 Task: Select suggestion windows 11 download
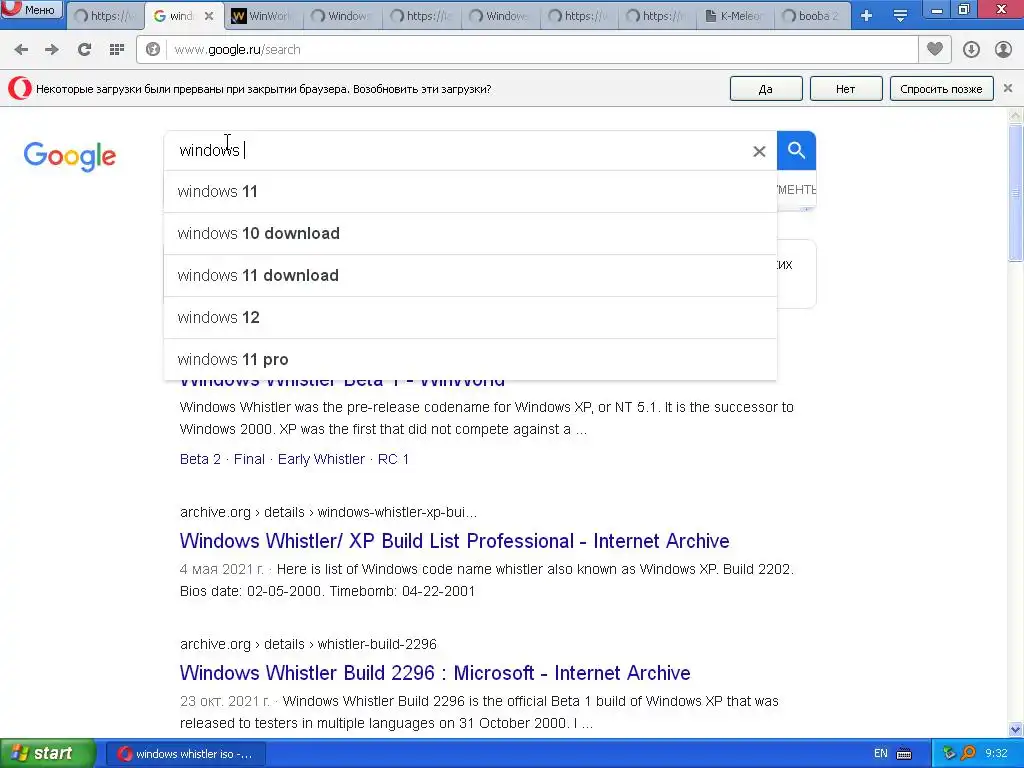pos(470,275)
